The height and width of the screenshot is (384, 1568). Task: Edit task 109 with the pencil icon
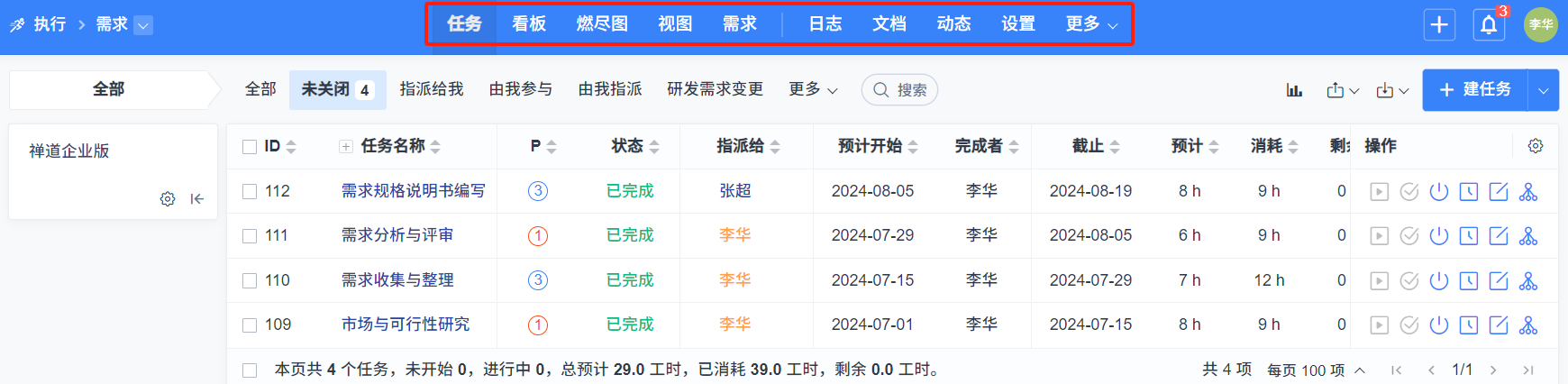(x=1499, y=325)
